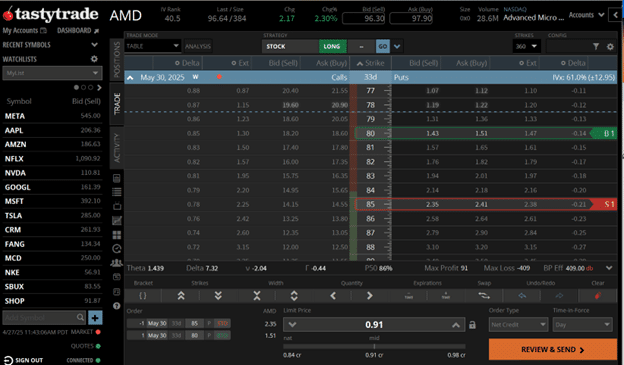Switch to the POSITIONS vertical tab
The height and width of the screenshot is (365, 624).
coord(117,59)
